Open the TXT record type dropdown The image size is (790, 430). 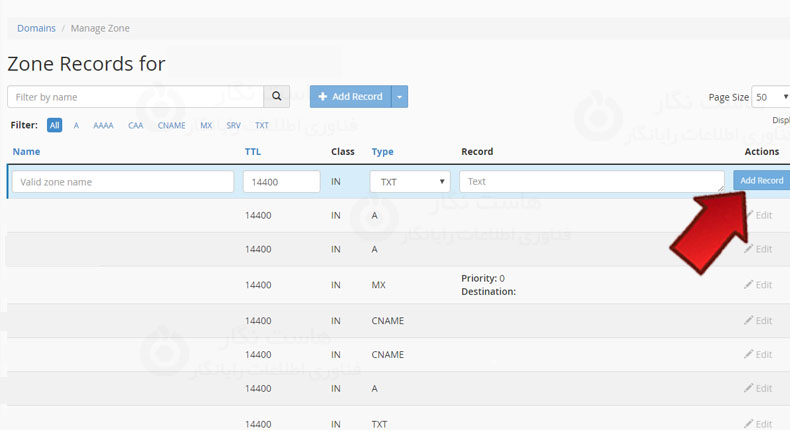[x=410, y=182]
